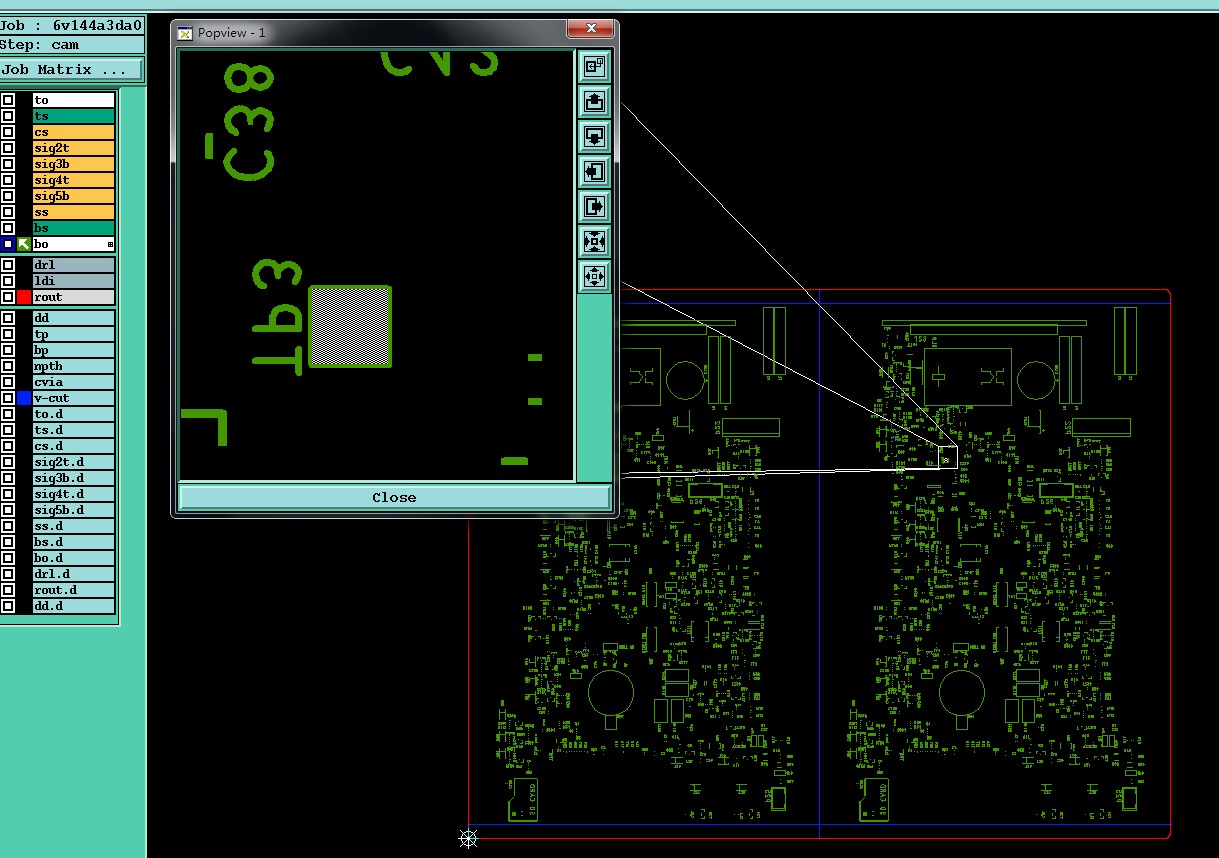The image size is (1219, 858).
Task: Enable the drl layer checkbox
Action: pyautogui.click(x=8, y=265)
